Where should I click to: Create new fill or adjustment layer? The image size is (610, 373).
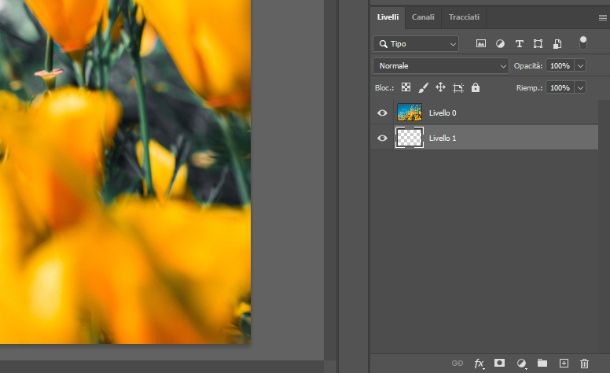coord(521,363)
